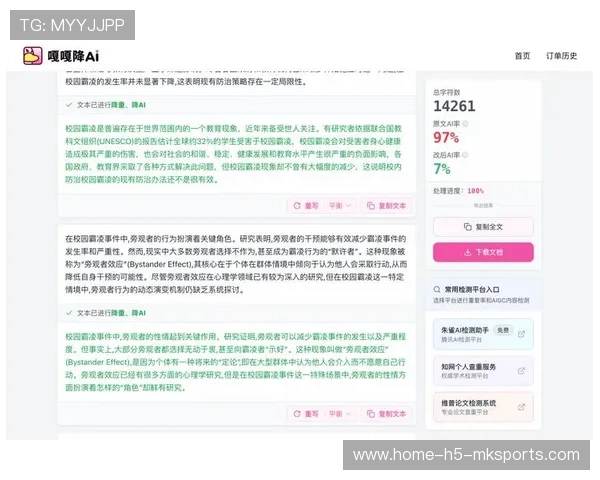Click the 处理进度 100% text
Screen dimensions: 600x480
coord(458,191)
